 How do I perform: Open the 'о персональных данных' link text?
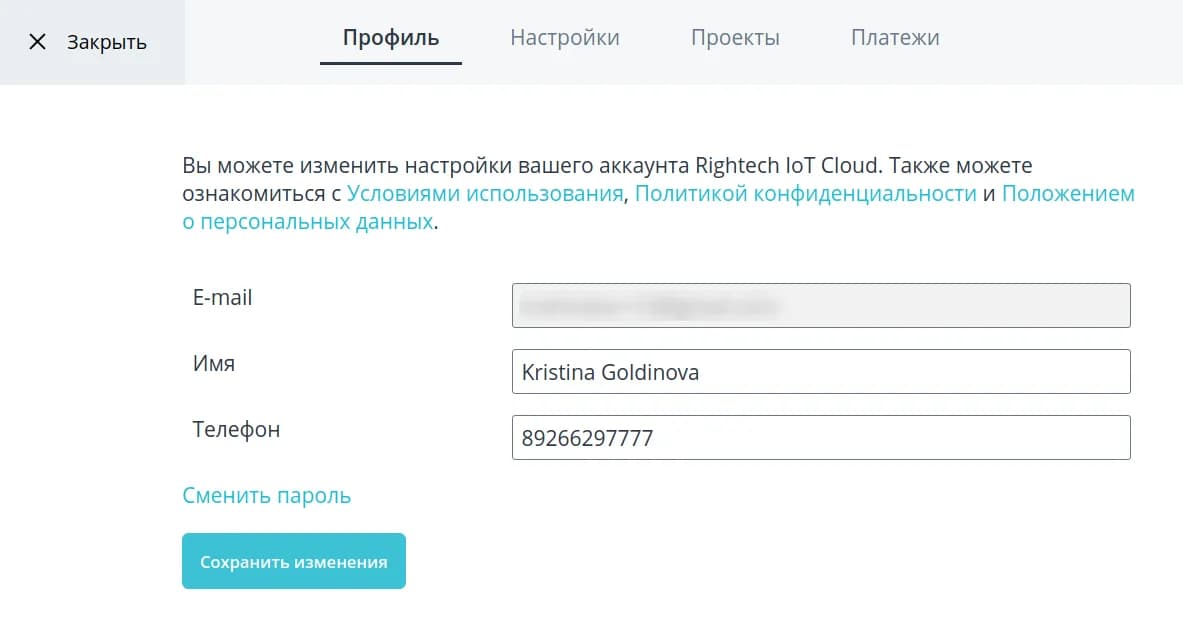(308, 223)
